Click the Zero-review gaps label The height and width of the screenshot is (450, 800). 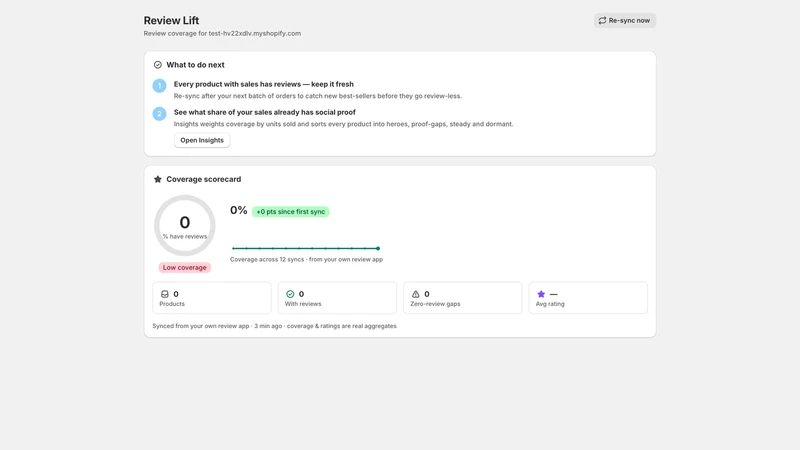pos(435,304)
